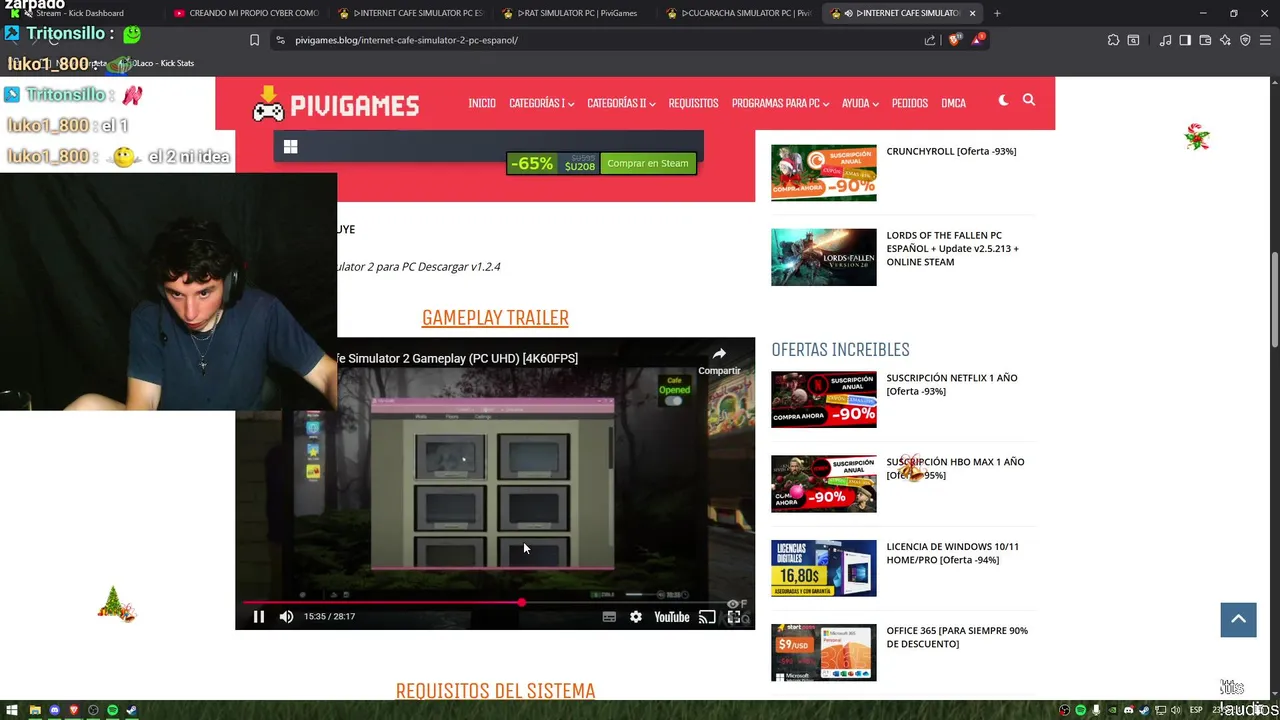The width and height of the screenshot is (1280, 720).
Task: Open Discord from taskbar
Action: 54,710
